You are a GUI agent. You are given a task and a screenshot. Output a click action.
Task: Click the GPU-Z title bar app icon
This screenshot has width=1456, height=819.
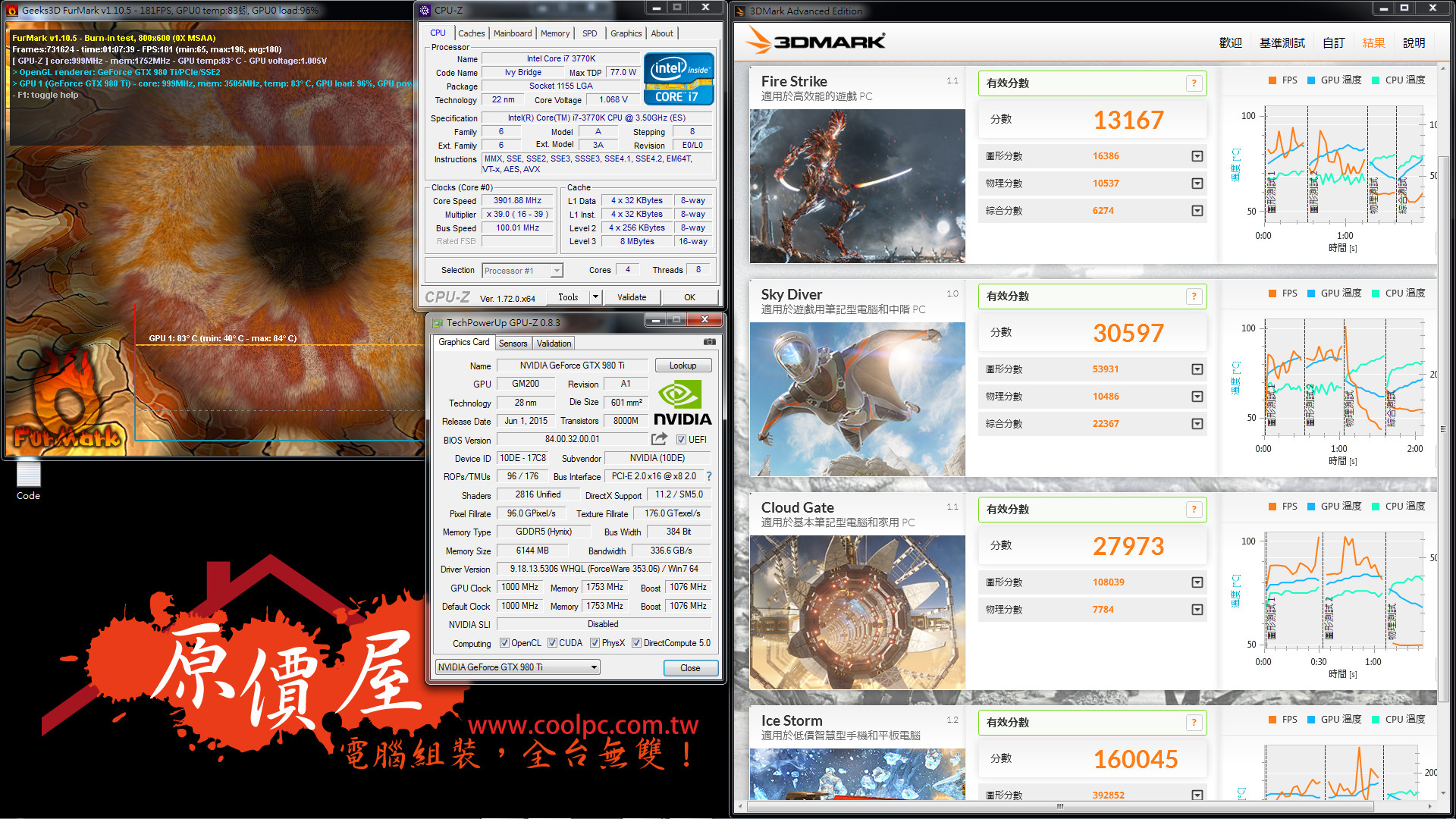pyautogui.click(x=437, y=323)
